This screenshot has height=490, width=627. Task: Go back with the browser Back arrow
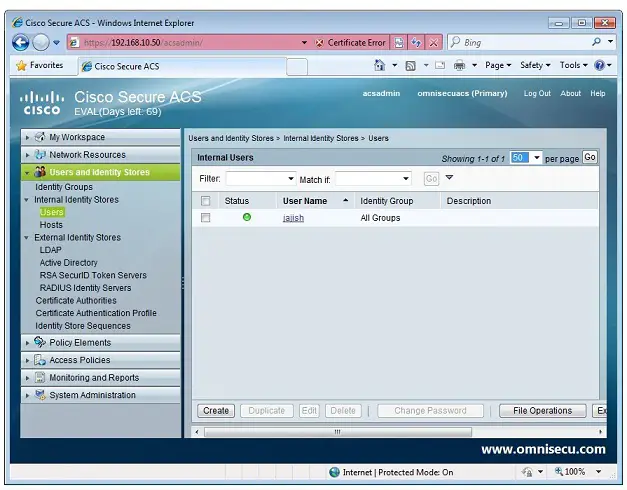coord(20,42)
